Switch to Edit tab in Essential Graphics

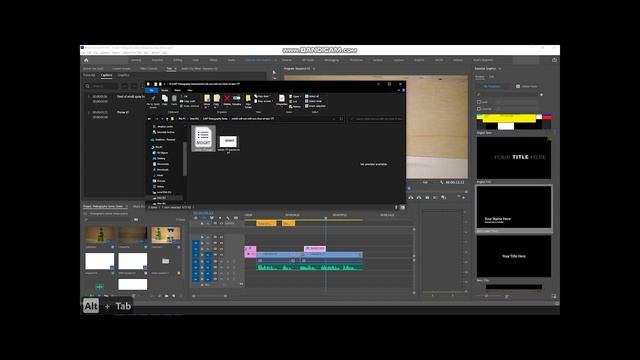pos(491,76)
